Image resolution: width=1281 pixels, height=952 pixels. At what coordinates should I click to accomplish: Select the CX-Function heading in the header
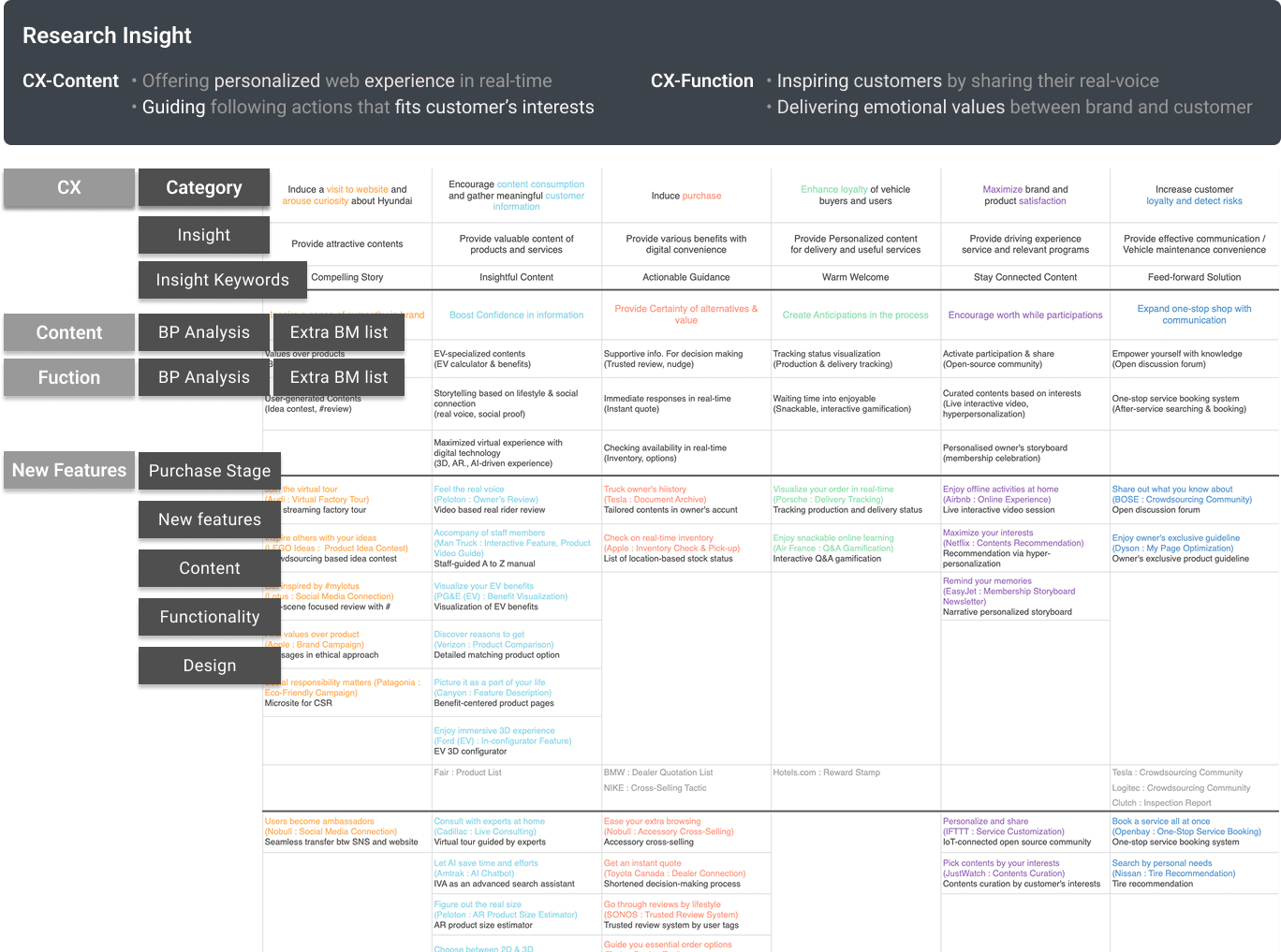[701, 81]
